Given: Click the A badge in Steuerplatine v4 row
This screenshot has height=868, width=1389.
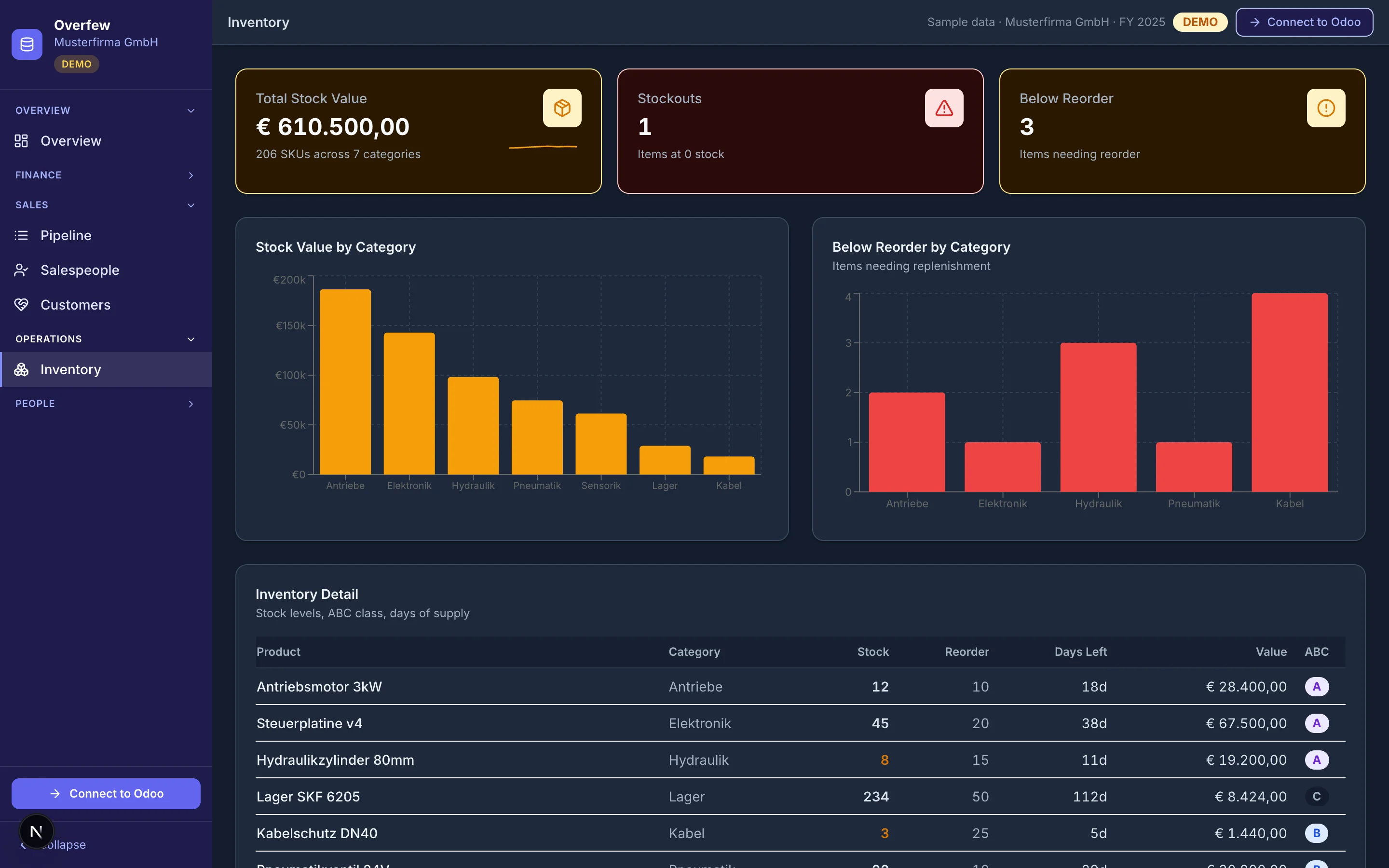Looking at the screenshot, I should pyautogui.click(x=1317, y=723).
